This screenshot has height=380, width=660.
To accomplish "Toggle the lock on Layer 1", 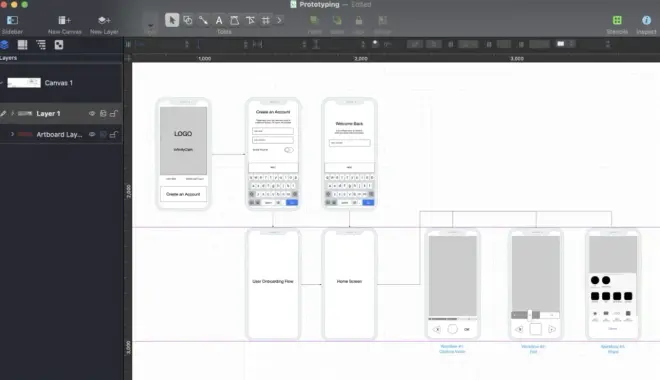I will [x=114, y=114].
